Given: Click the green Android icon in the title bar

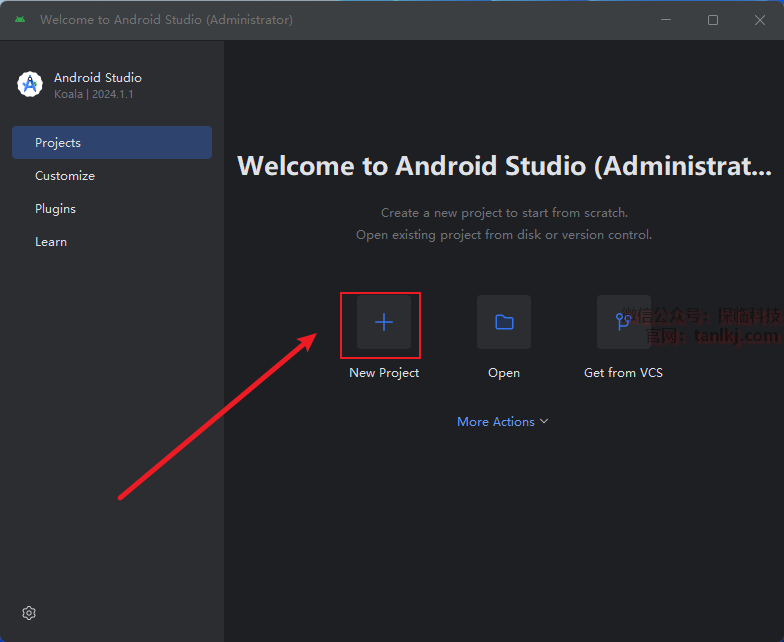Looking at the screenshot, I should (20, 20).
